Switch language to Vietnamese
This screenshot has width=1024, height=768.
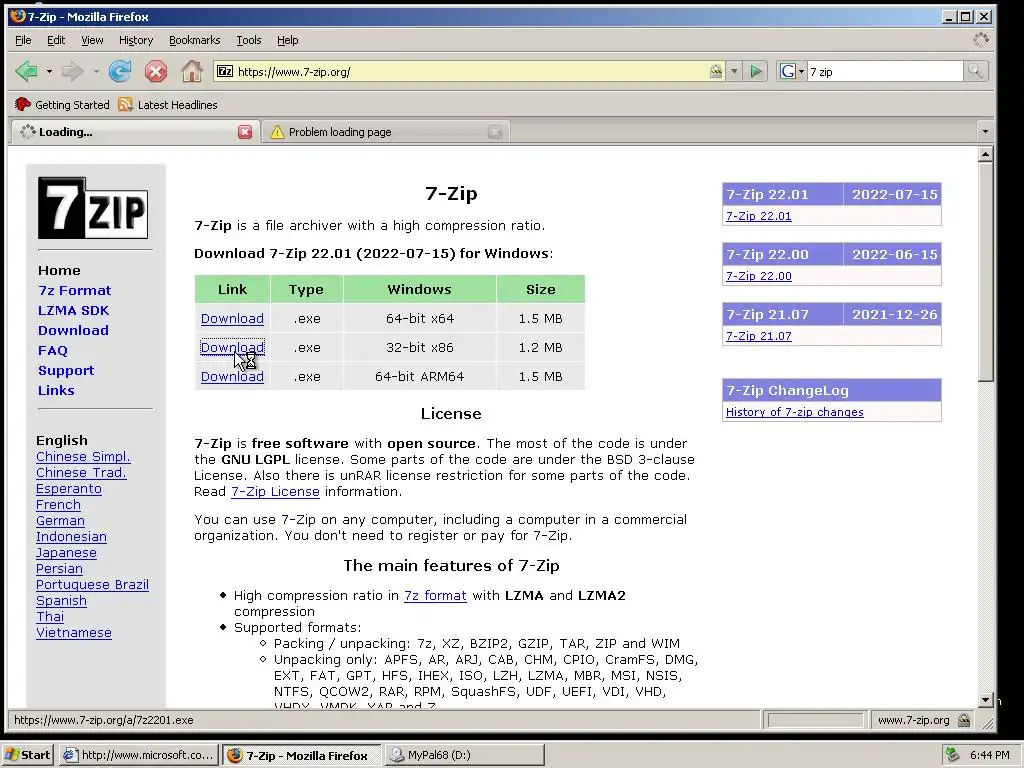(74, 633)
